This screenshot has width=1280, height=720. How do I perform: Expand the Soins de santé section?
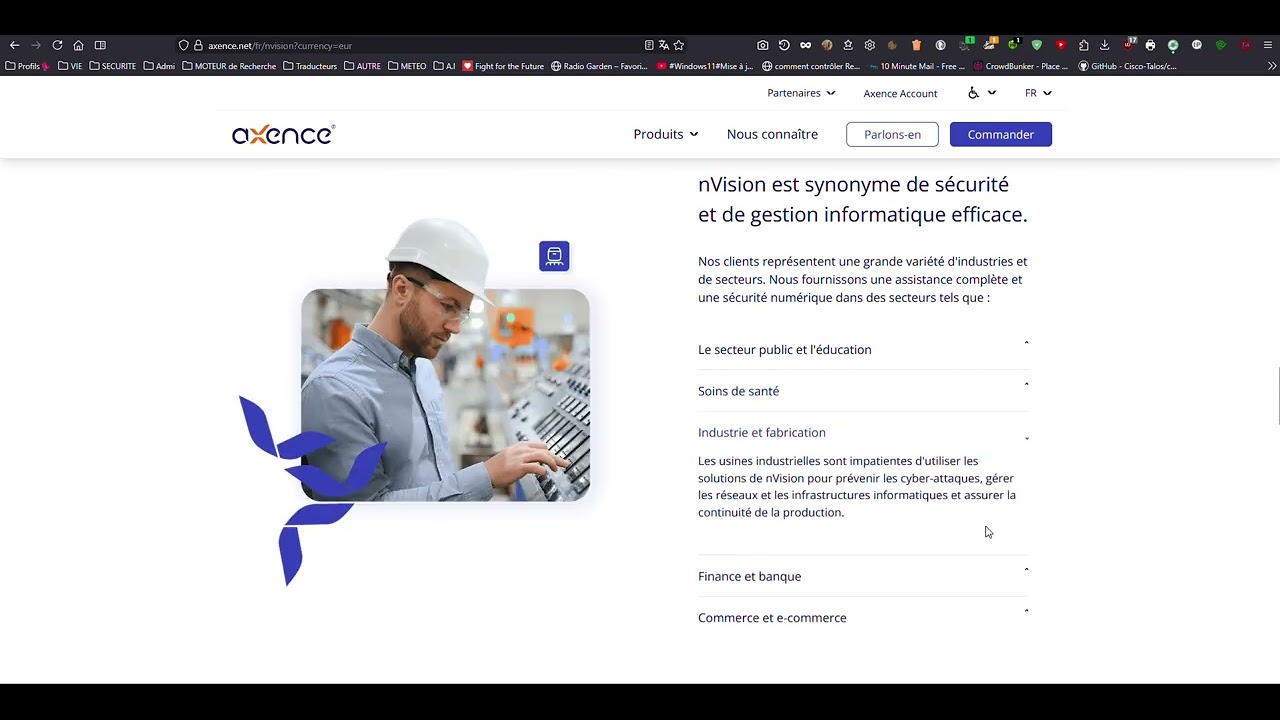863,391
